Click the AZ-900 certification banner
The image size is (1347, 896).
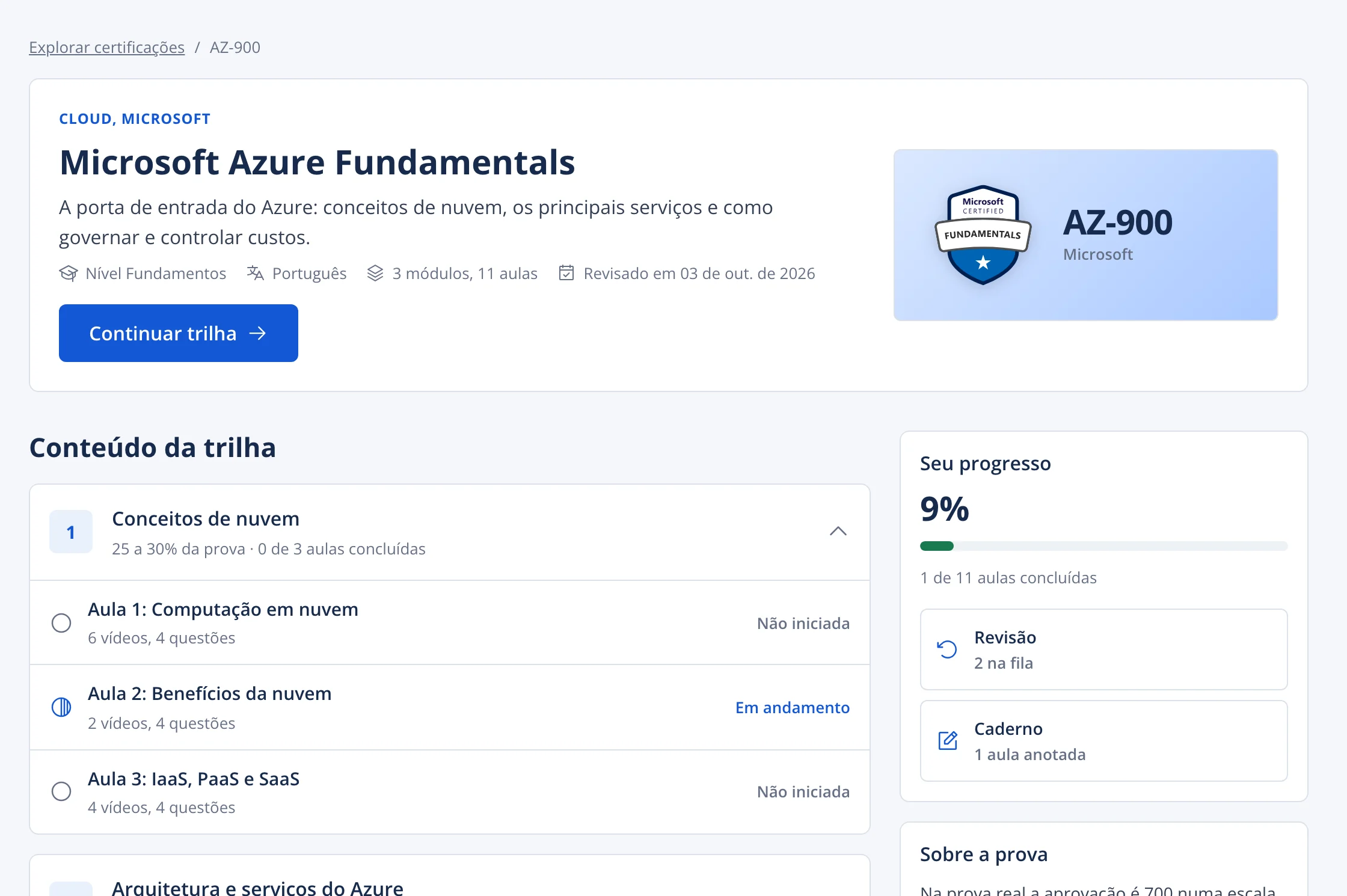[1086, 235]
